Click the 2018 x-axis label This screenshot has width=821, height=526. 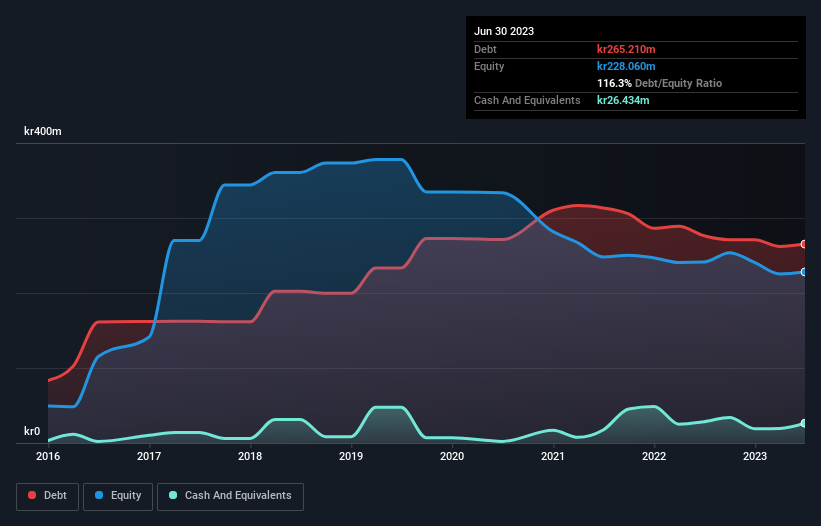pos(250,456)
